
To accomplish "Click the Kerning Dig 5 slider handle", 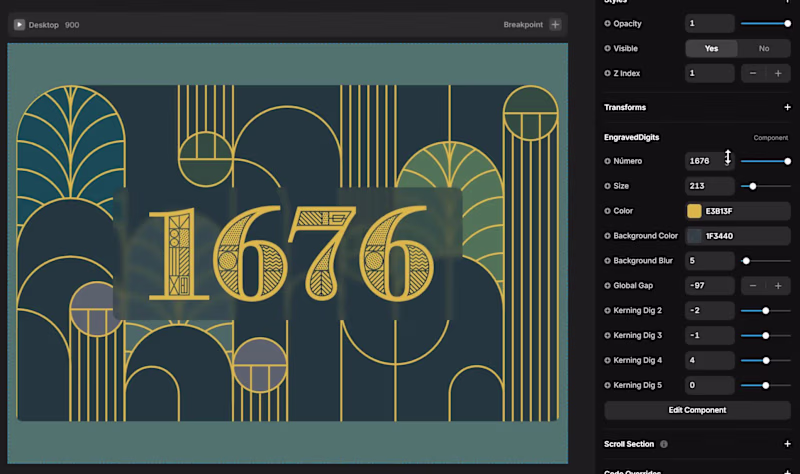I will pyautogui.click(x=765, y=385).
